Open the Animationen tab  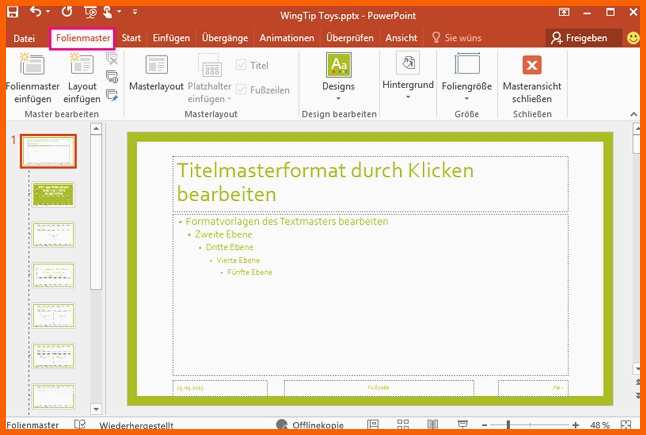tap(287, 38)
